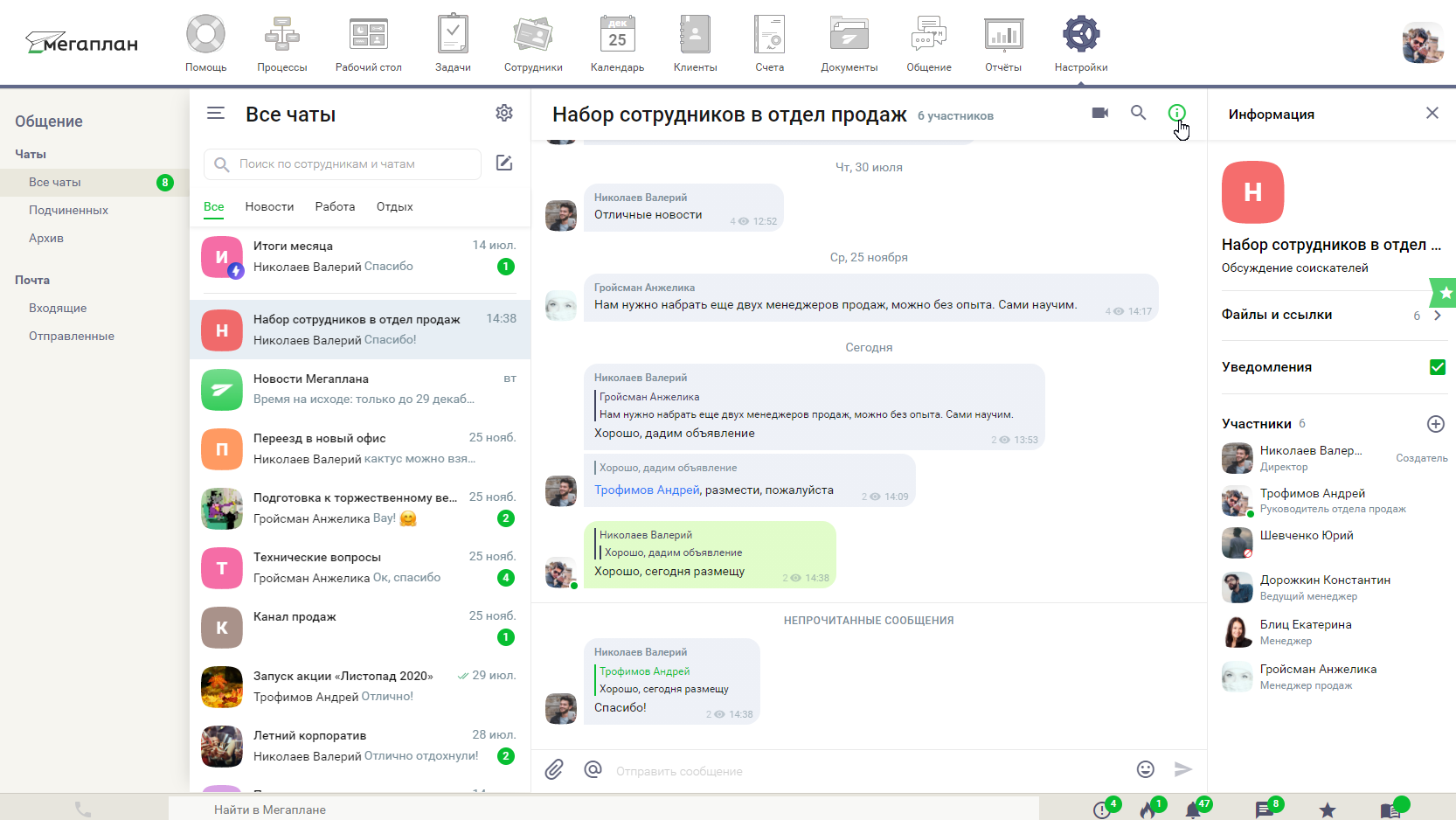Image resolution: width=1456 pixels, height=820 pixels.
Task: Open user profile avatar menu
Action: [1422, 43]
